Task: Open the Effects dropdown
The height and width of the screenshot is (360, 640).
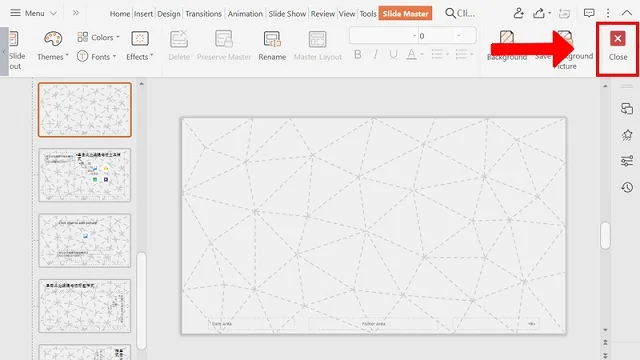Action: click(x=140, y=46)
